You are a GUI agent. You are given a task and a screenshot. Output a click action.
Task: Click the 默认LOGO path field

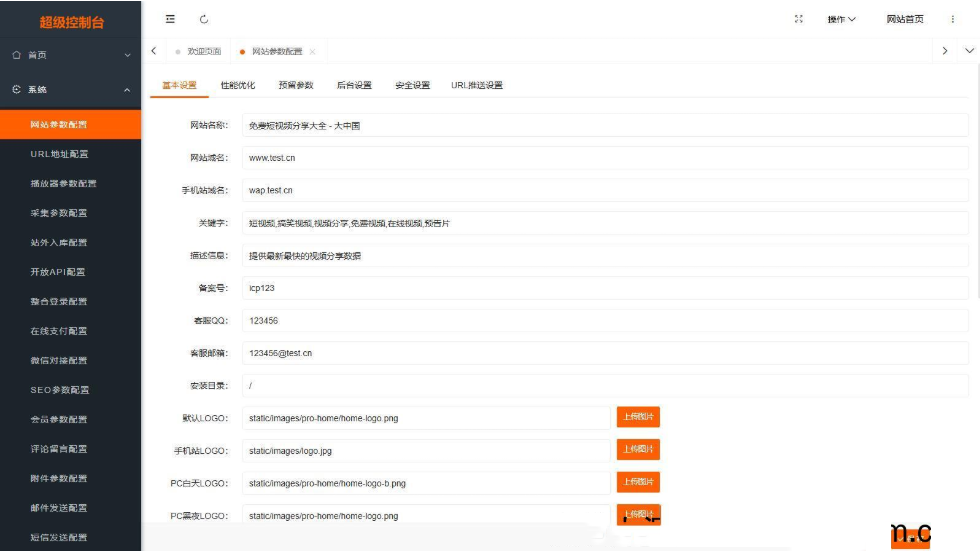426,418
